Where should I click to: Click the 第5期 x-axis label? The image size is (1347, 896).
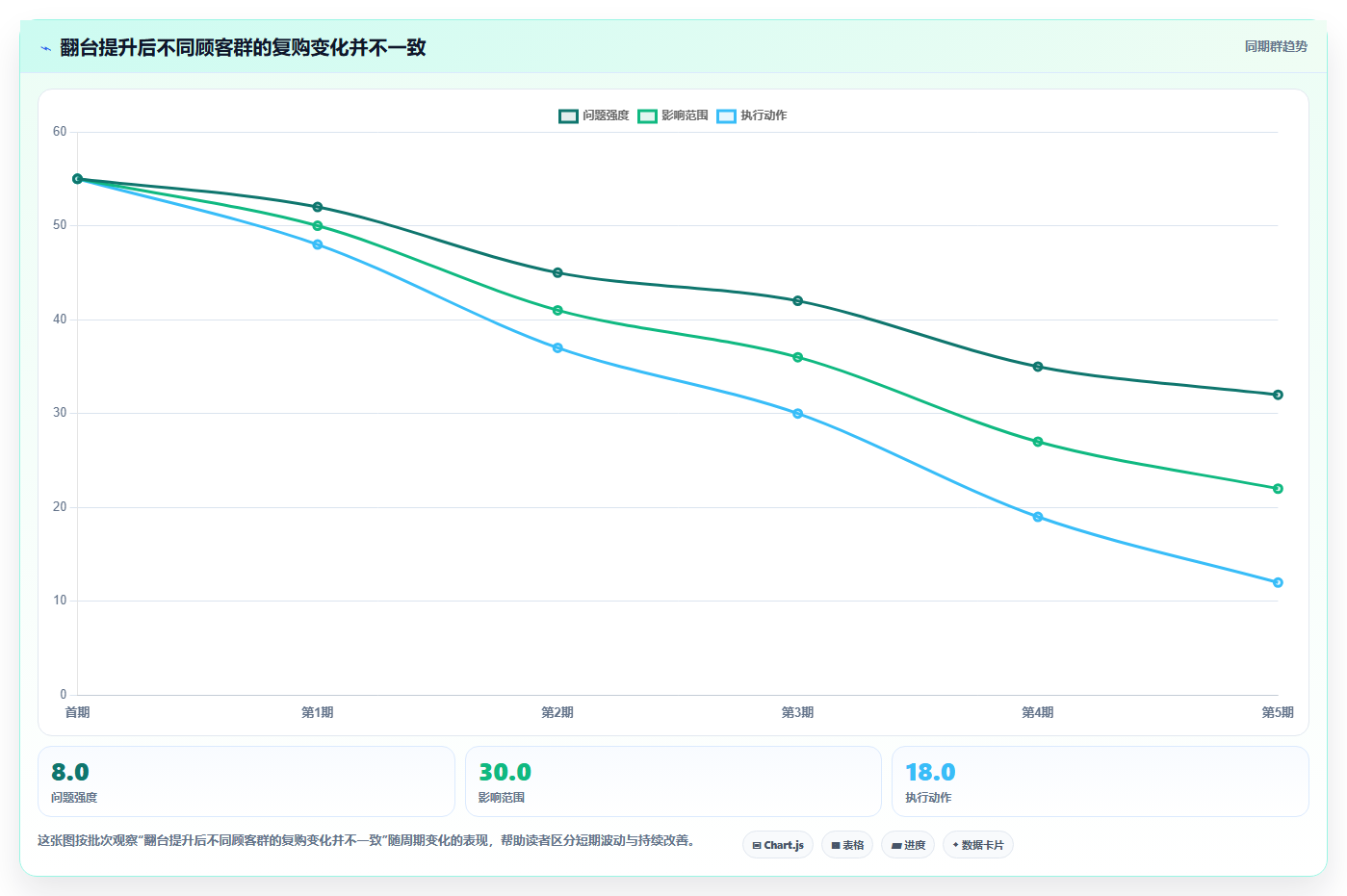coord(1278,712)
